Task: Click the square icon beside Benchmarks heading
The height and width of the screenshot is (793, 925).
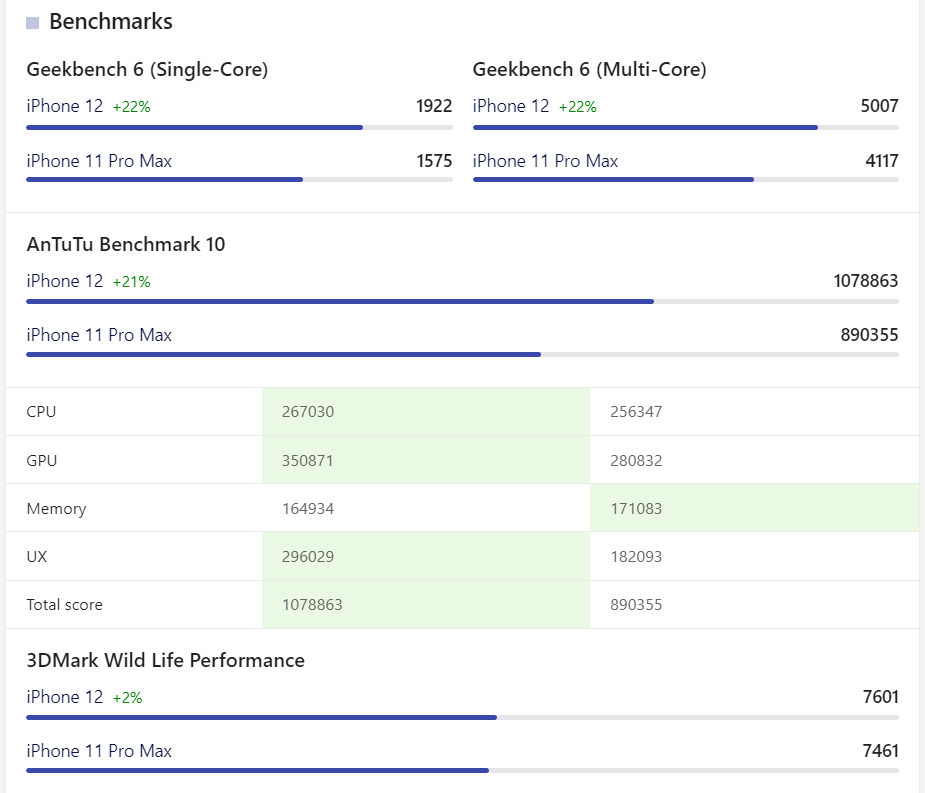Action: click(32, 23)
